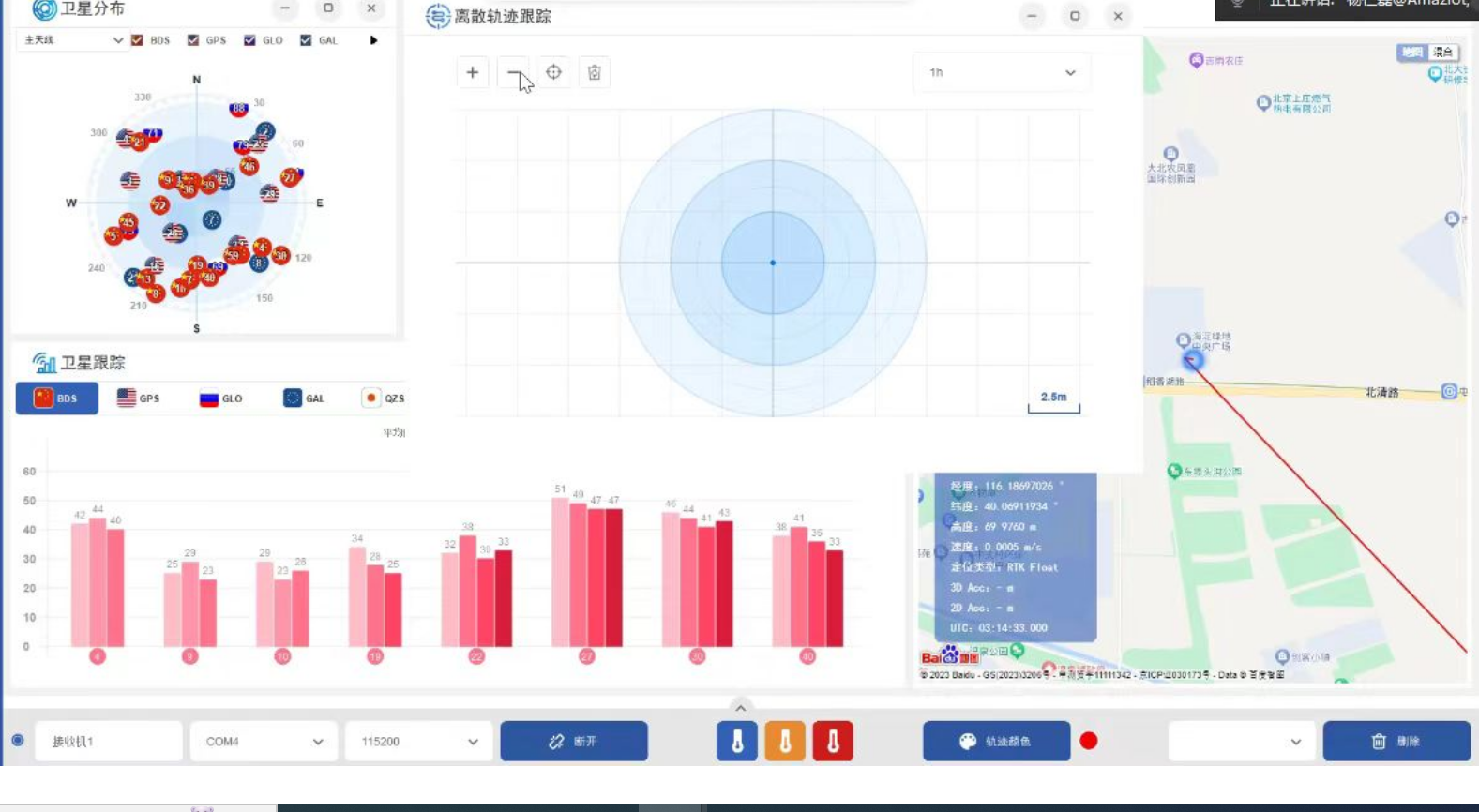Click the orange thermometer icon

[x=785, y=741]
